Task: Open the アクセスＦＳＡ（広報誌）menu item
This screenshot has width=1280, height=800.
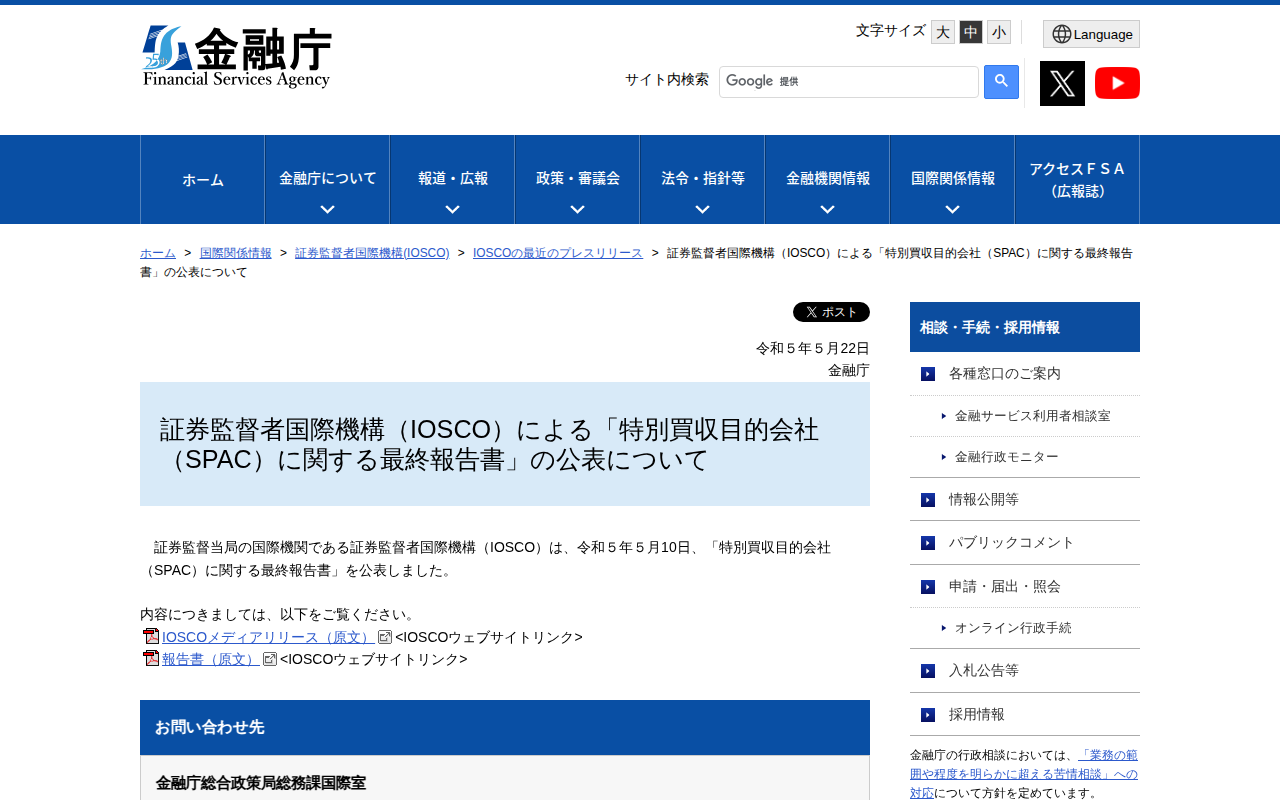Action: point(1077,179)
